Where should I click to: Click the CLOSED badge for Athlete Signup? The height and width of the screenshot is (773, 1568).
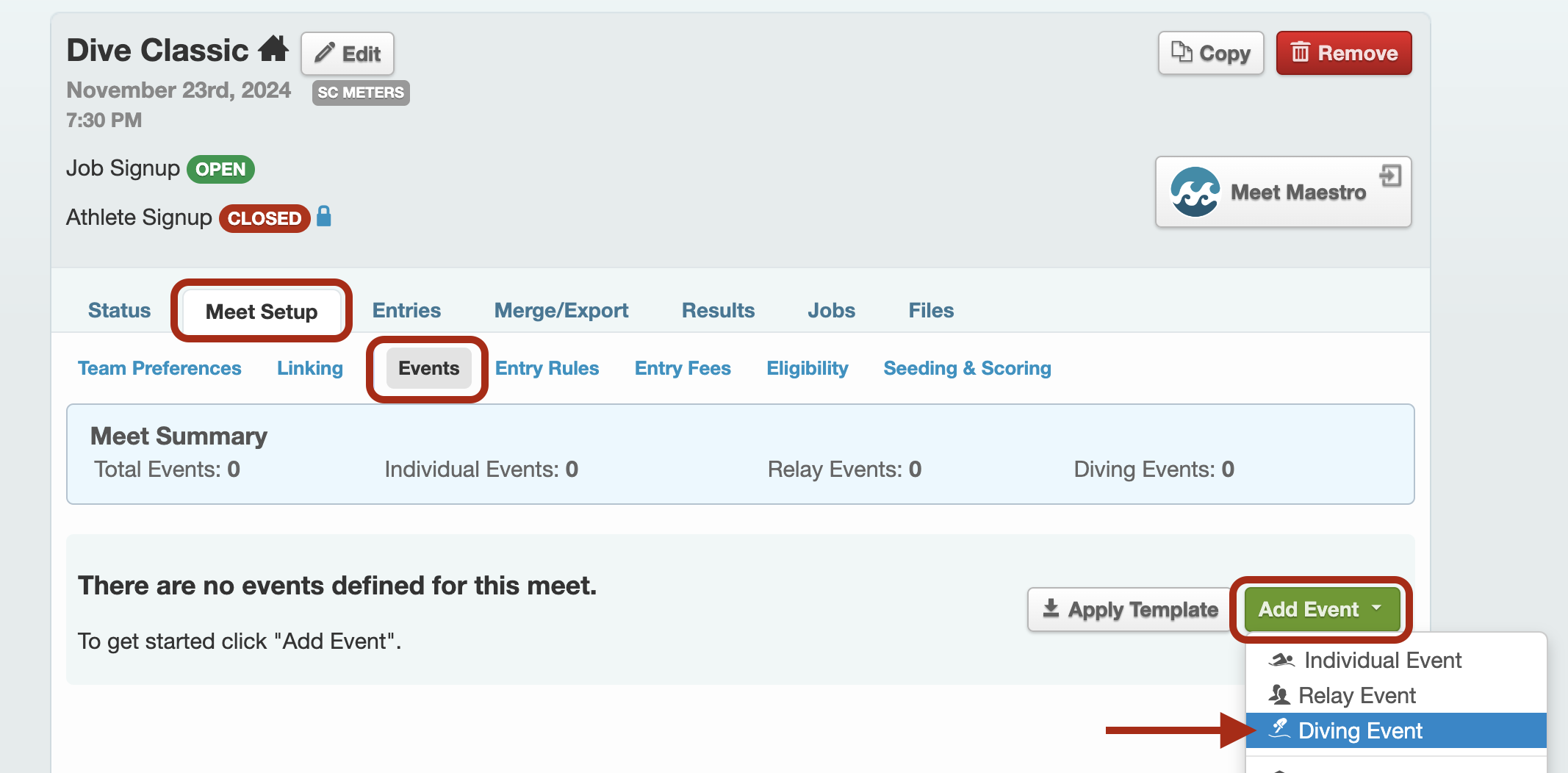[265, 218]
